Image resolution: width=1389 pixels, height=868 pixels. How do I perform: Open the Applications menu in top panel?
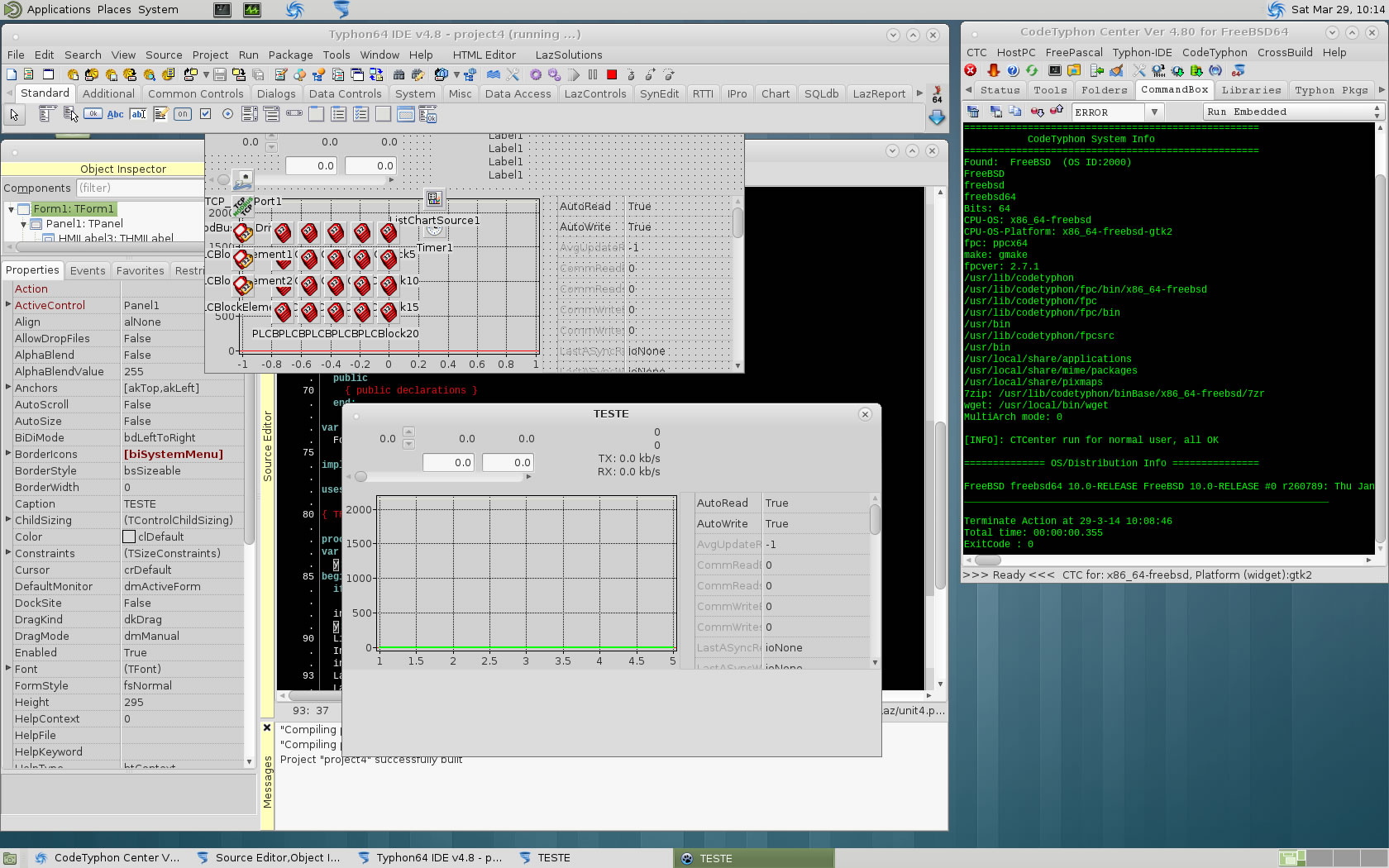58,9
